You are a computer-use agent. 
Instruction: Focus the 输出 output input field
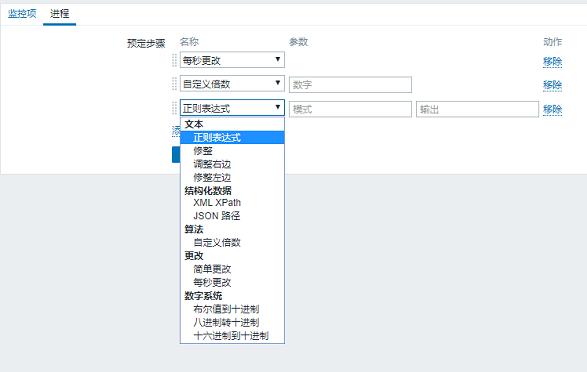(477, 109)
